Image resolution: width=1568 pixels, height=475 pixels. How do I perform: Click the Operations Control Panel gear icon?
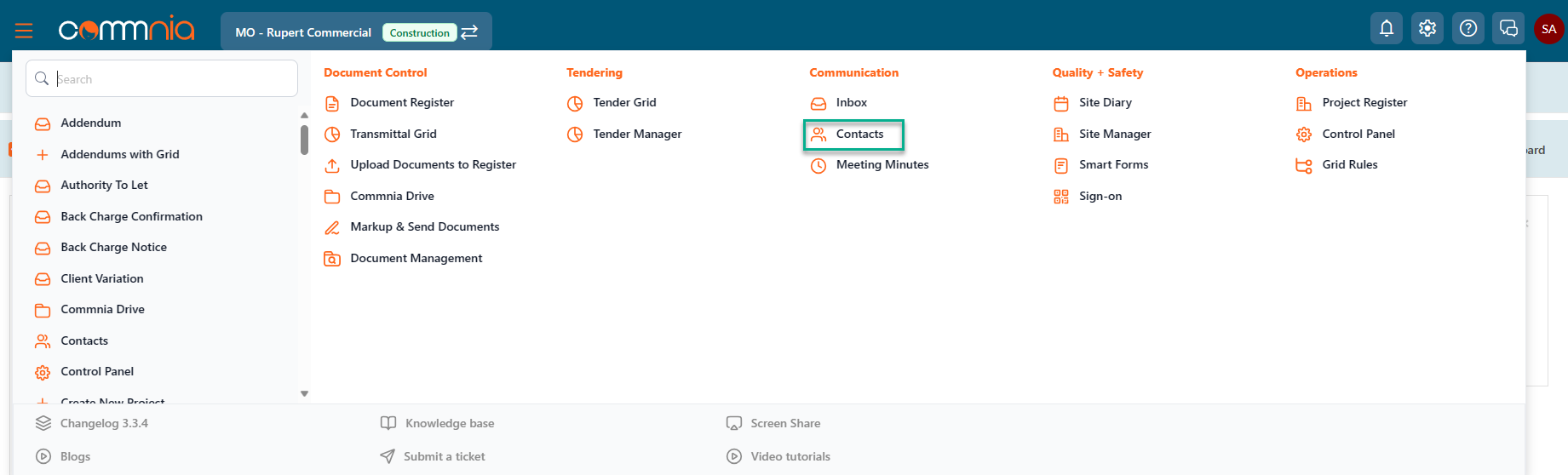point(1304,134)
